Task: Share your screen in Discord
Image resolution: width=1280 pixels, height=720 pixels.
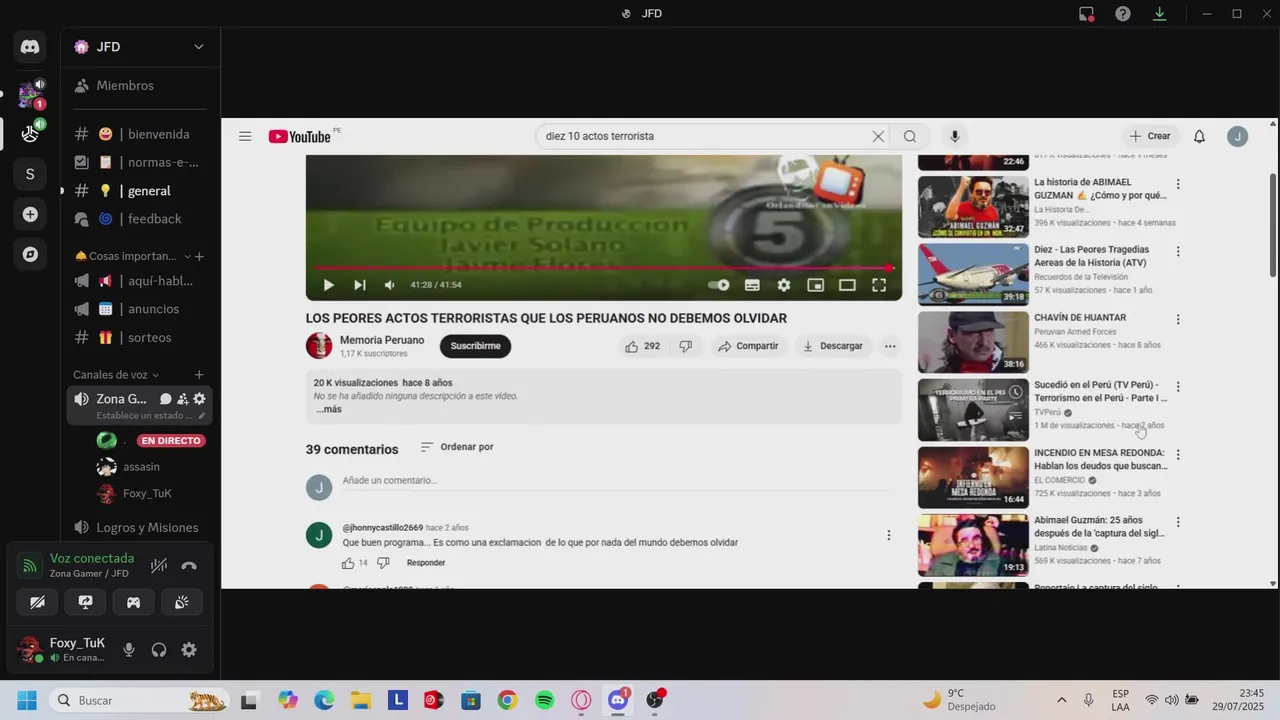Action: click(x=85, y=602)
